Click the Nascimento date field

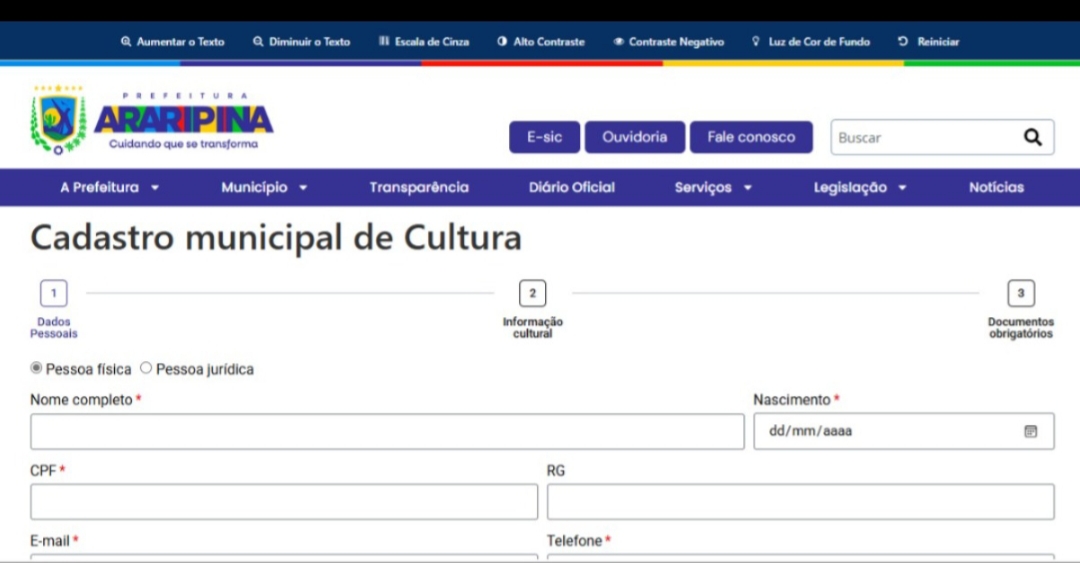click(904, 431)
